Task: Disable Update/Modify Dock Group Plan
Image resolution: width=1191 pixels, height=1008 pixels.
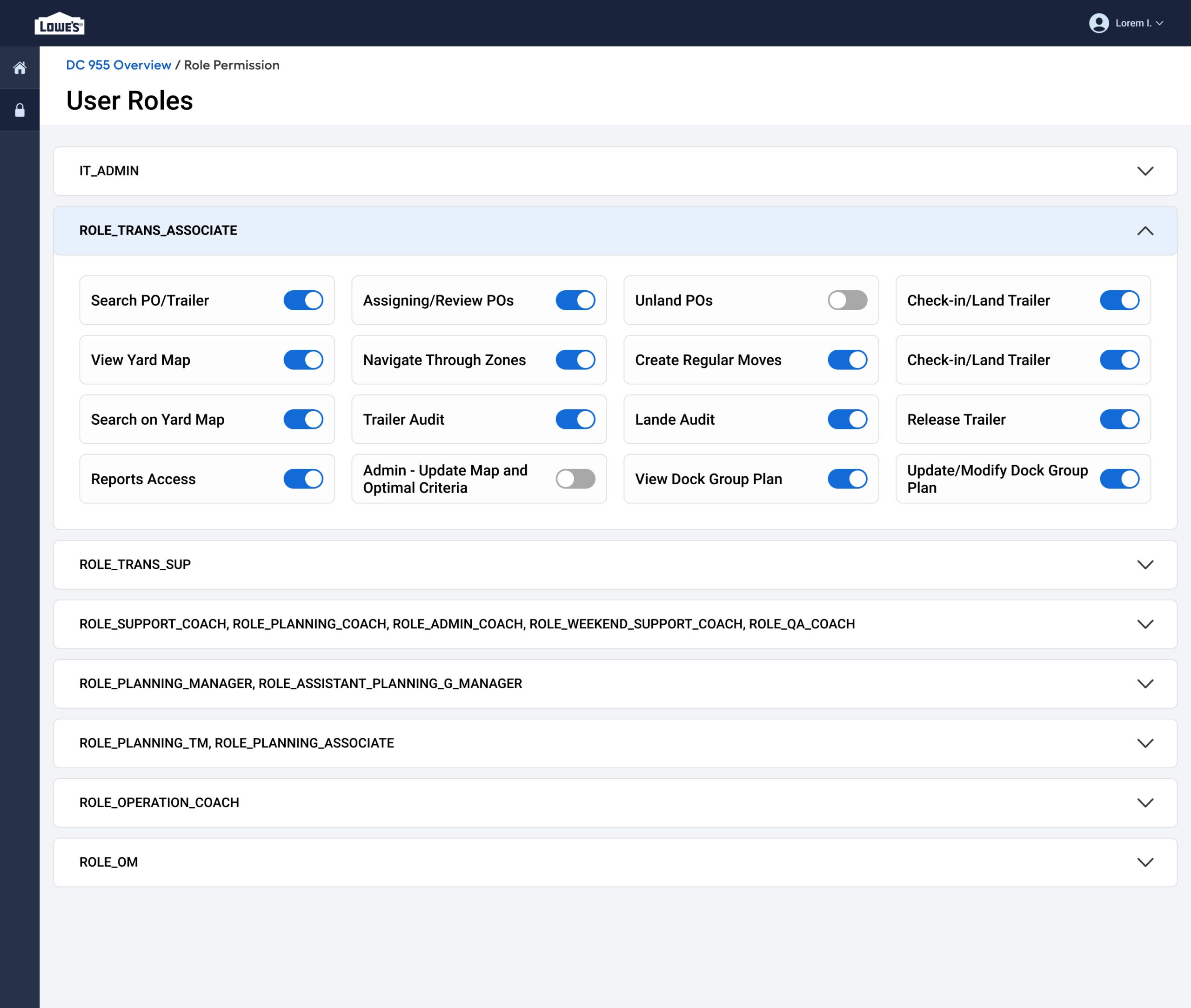Action: [x=1119, y=479]
